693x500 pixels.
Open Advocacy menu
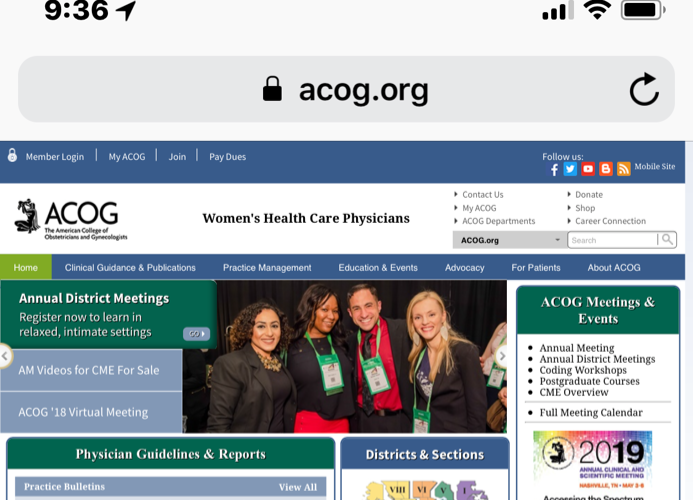[465, 267]
